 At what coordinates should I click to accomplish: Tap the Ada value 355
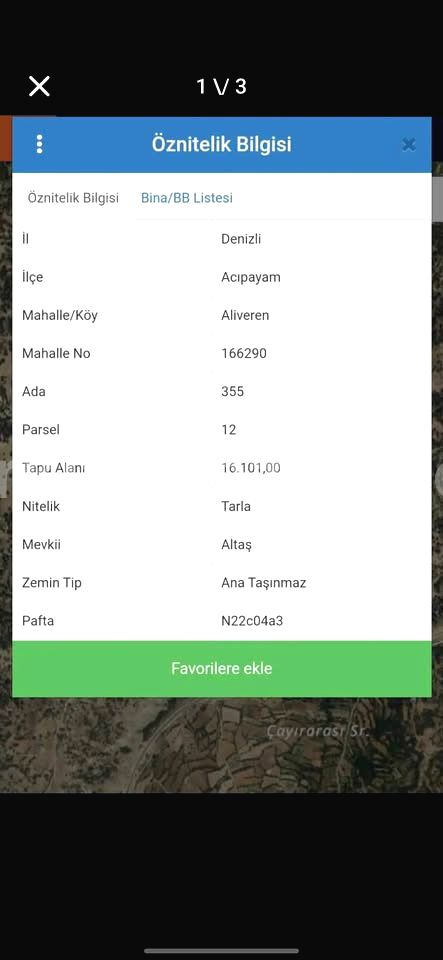(233, 391)
